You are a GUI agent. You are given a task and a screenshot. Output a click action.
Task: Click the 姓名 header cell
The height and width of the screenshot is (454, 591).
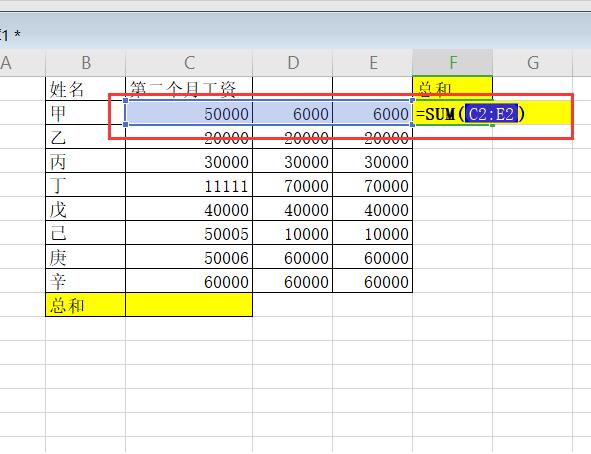tap(86, 89)
